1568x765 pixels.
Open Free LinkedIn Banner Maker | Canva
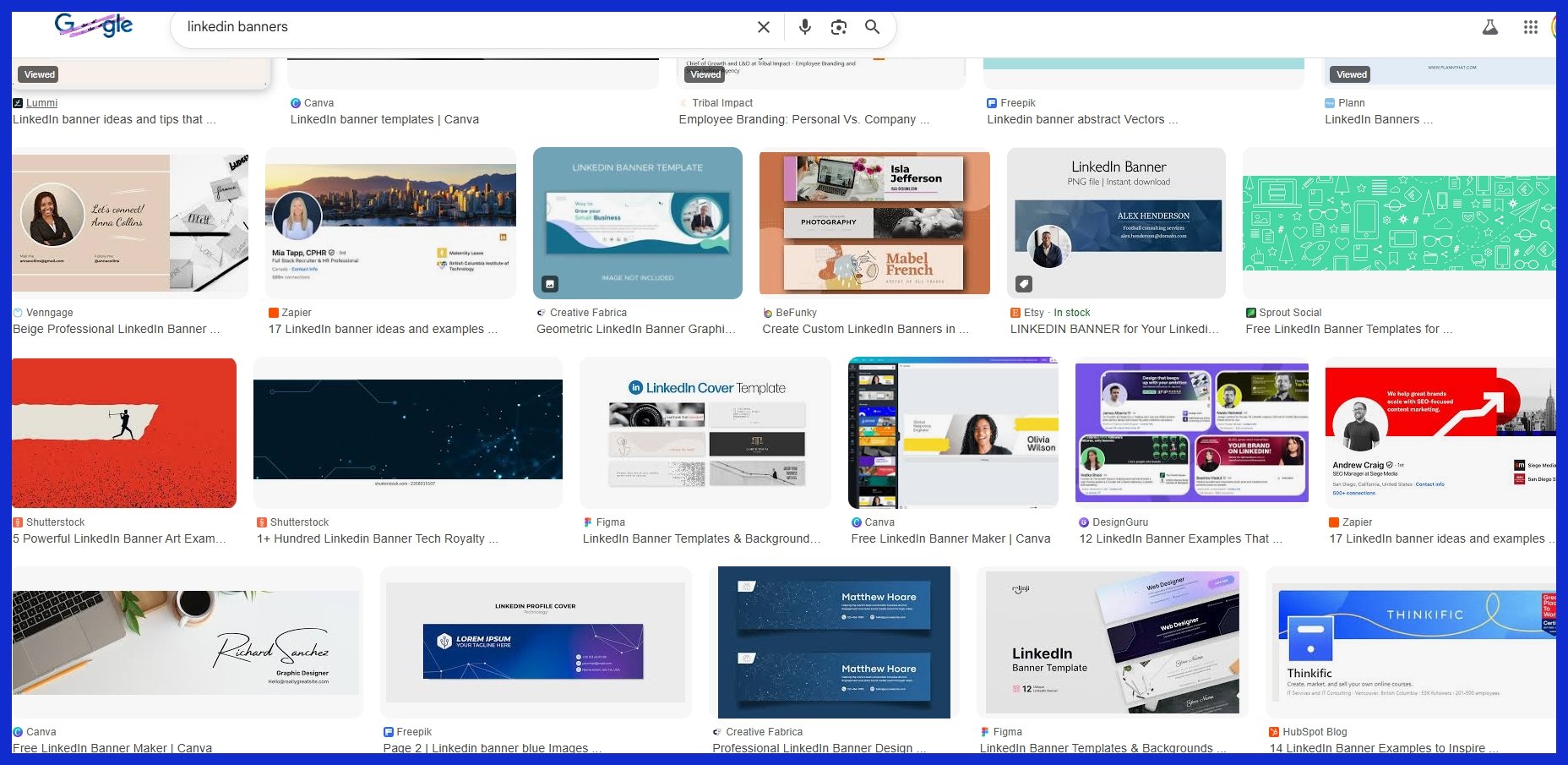951,538
